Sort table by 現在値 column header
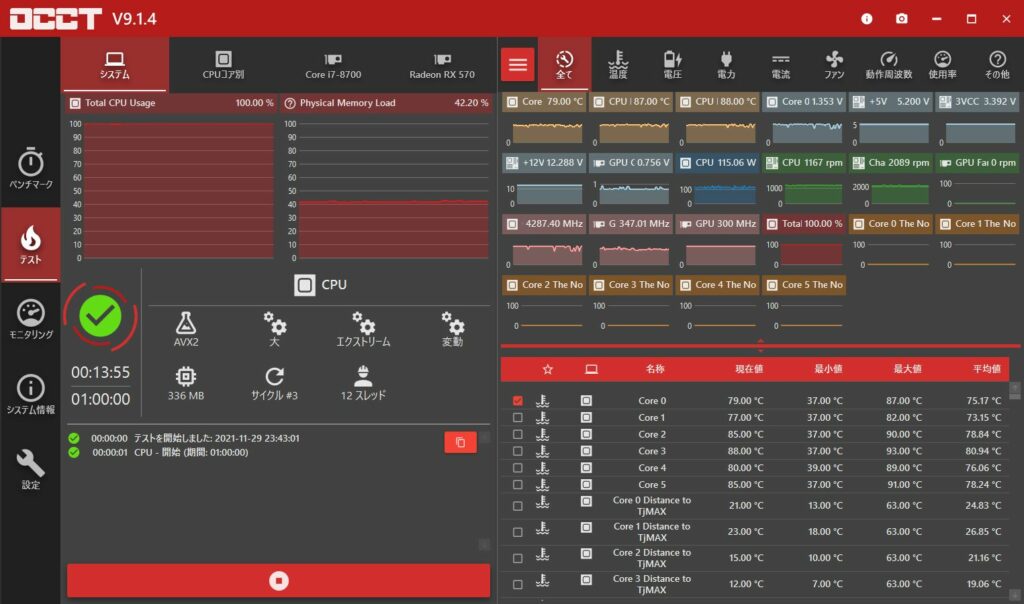The height and width of the screenshot is (604, 1024). click(747, 369)
